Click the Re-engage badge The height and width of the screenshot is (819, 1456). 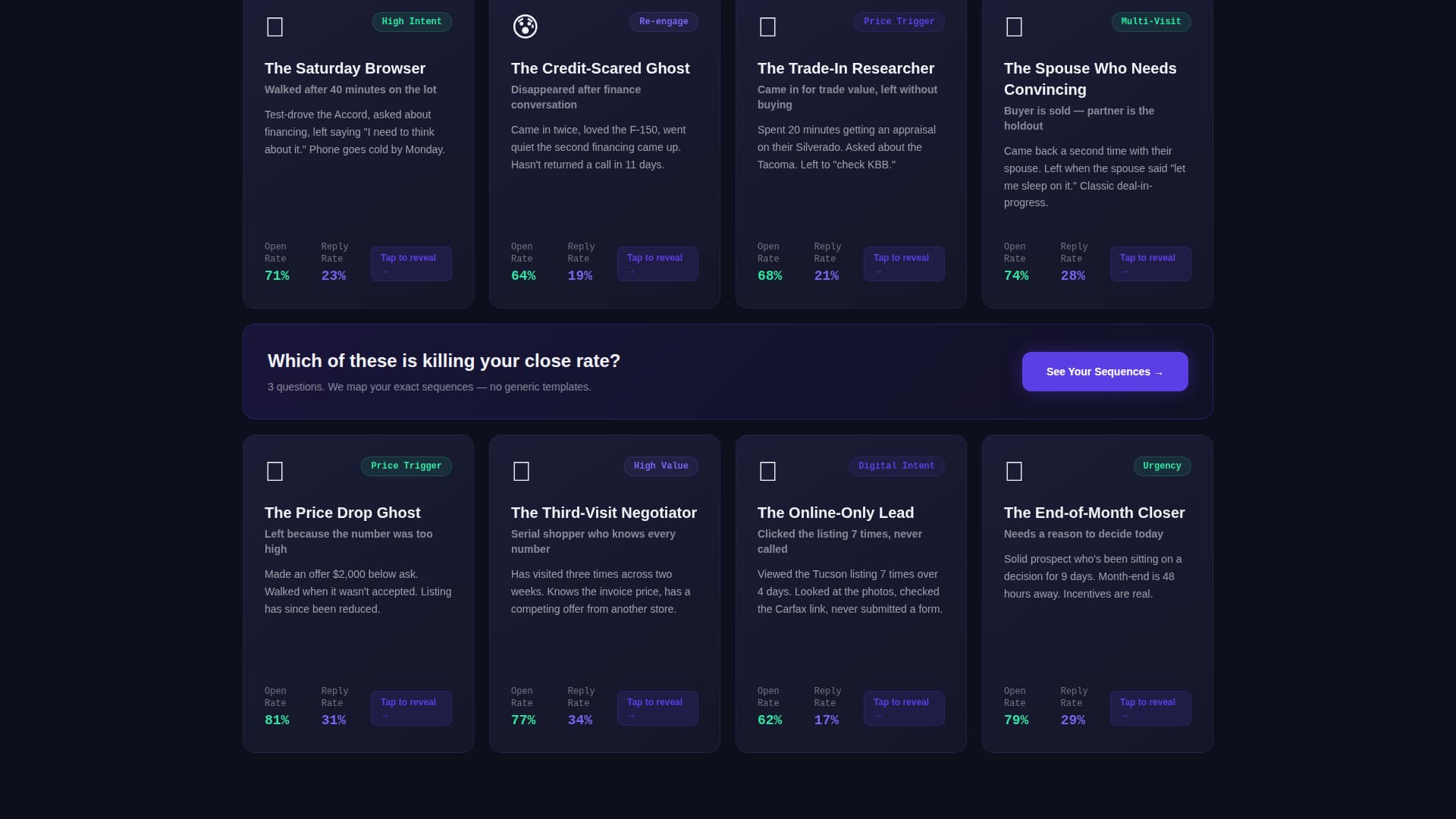point(664,21)
